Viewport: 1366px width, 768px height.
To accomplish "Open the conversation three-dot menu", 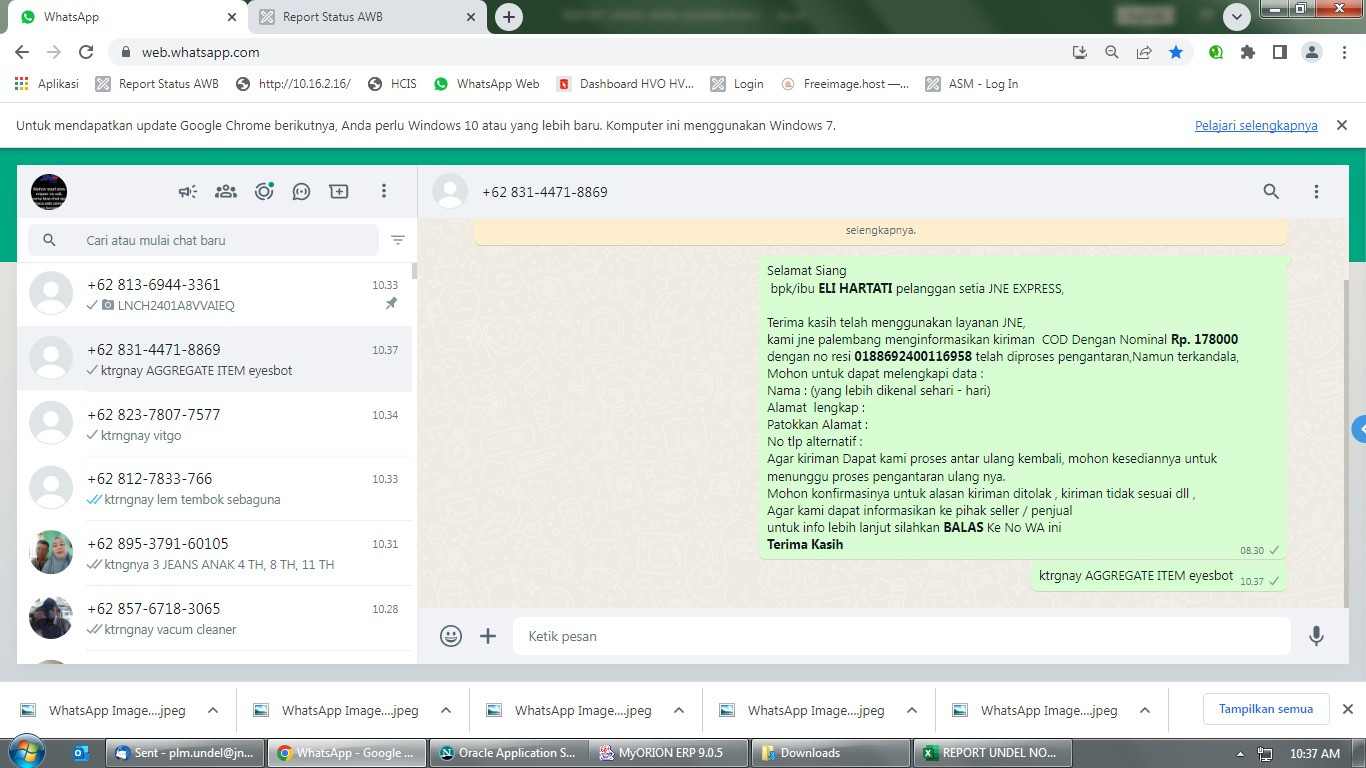I will point(1316,191).
